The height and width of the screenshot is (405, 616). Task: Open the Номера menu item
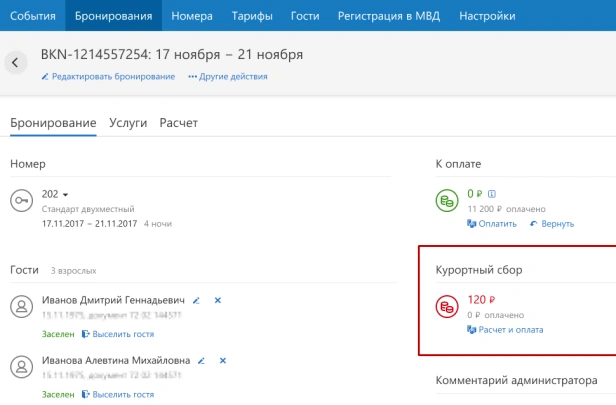(191, 16)
